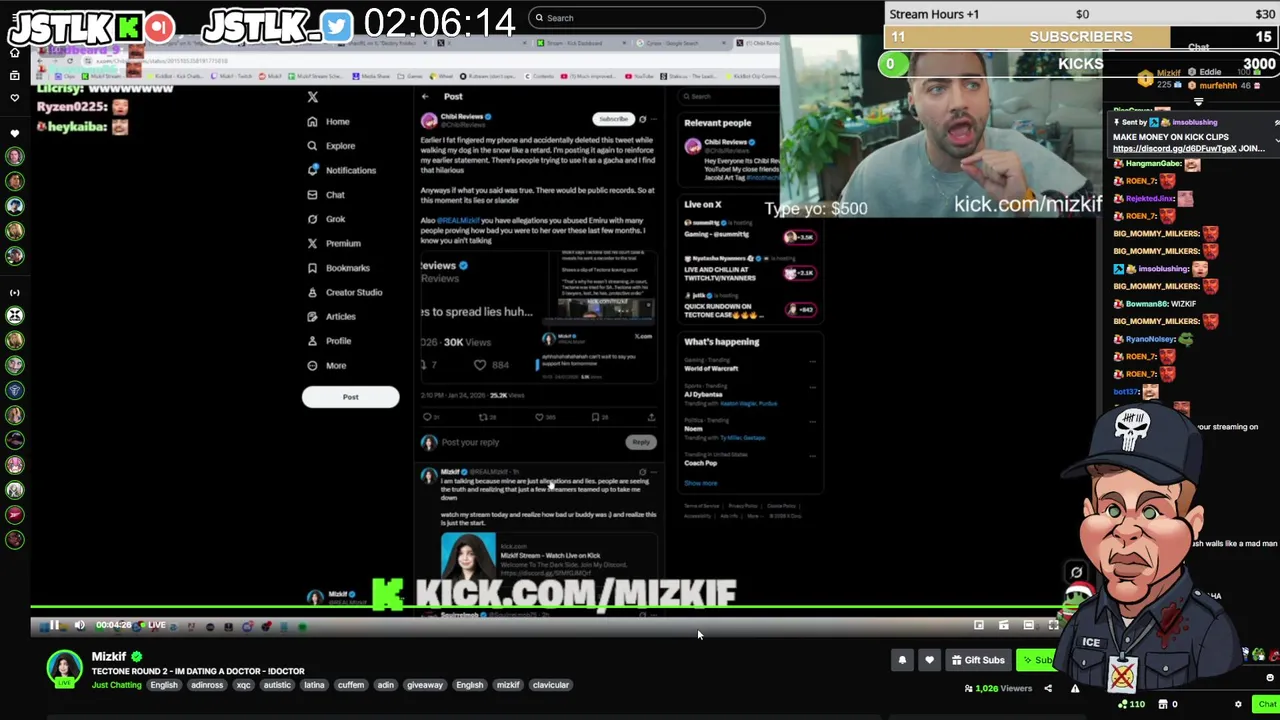This screenshot has width=1280, height=720.
Task: Select the xqc tag
Action: click(243, 685)
